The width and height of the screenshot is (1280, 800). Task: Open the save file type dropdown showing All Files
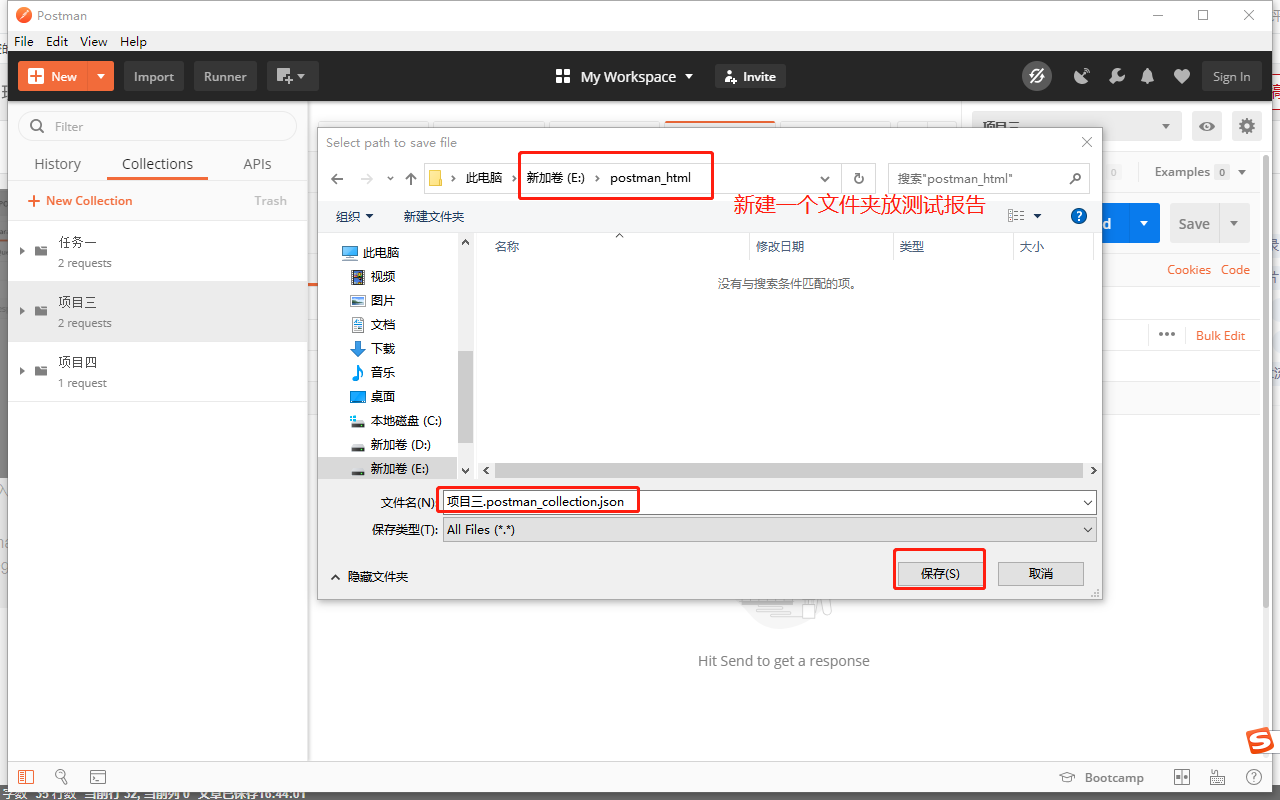[x=1087, y=529]
